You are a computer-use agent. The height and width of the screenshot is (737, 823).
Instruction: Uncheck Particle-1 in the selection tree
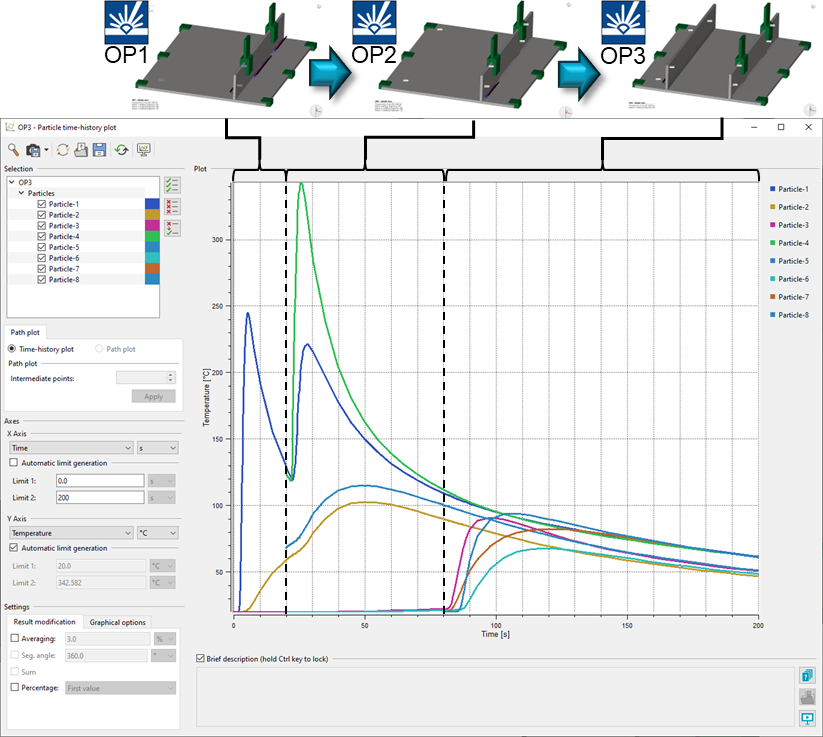coord(42,204)
